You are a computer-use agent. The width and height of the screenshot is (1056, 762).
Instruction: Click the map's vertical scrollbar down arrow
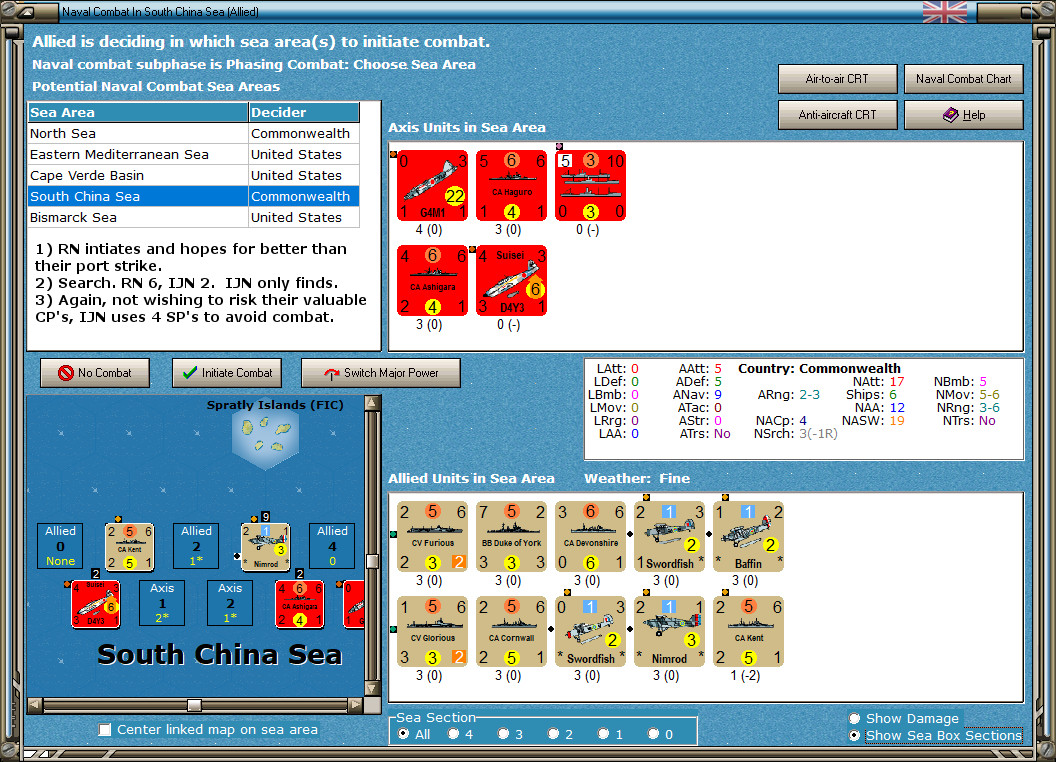pos(372,689)
